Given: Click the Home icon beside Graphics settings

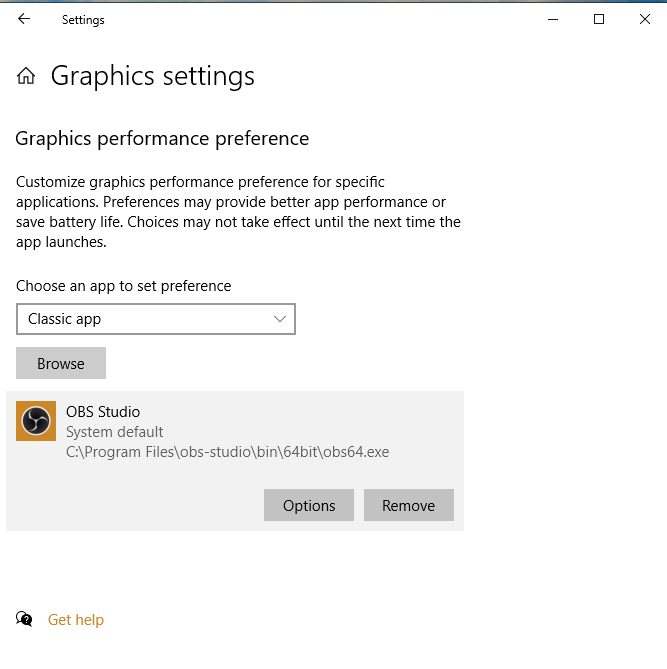Looking at the screenshot, I should 26,76.
